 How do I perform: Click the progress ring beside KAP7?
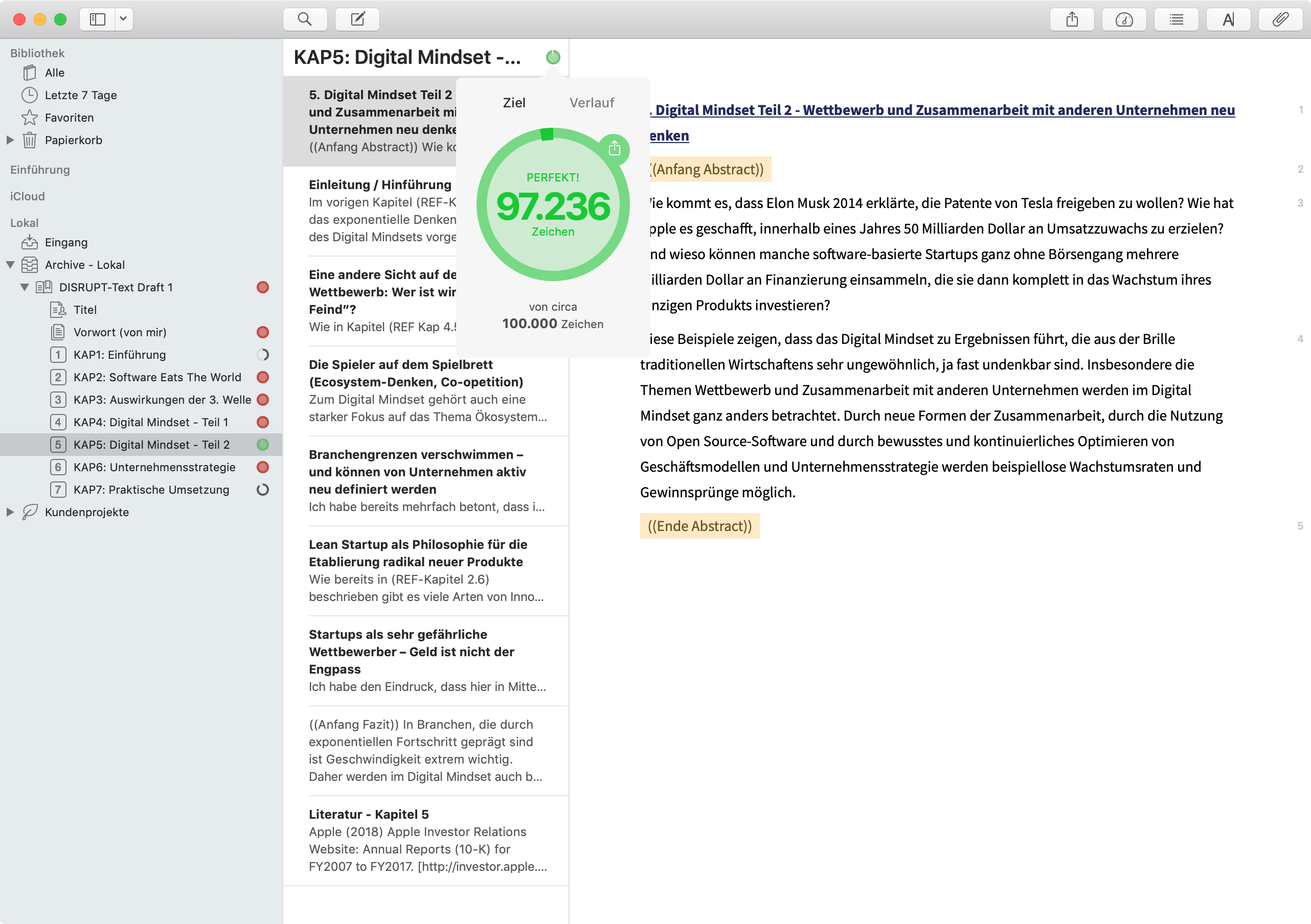[x=263, y=490]
